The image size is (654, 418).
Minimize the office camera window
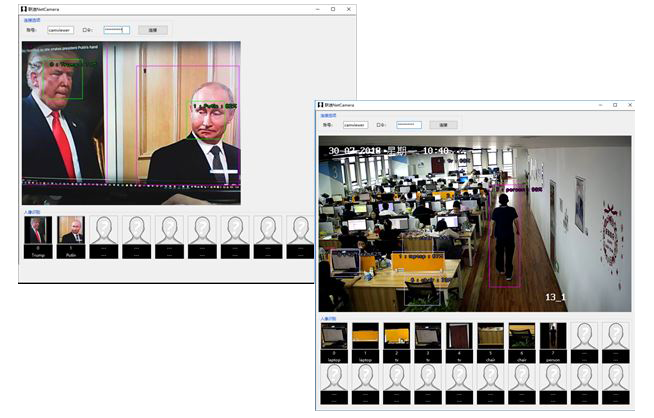click(x=598, y=105)
